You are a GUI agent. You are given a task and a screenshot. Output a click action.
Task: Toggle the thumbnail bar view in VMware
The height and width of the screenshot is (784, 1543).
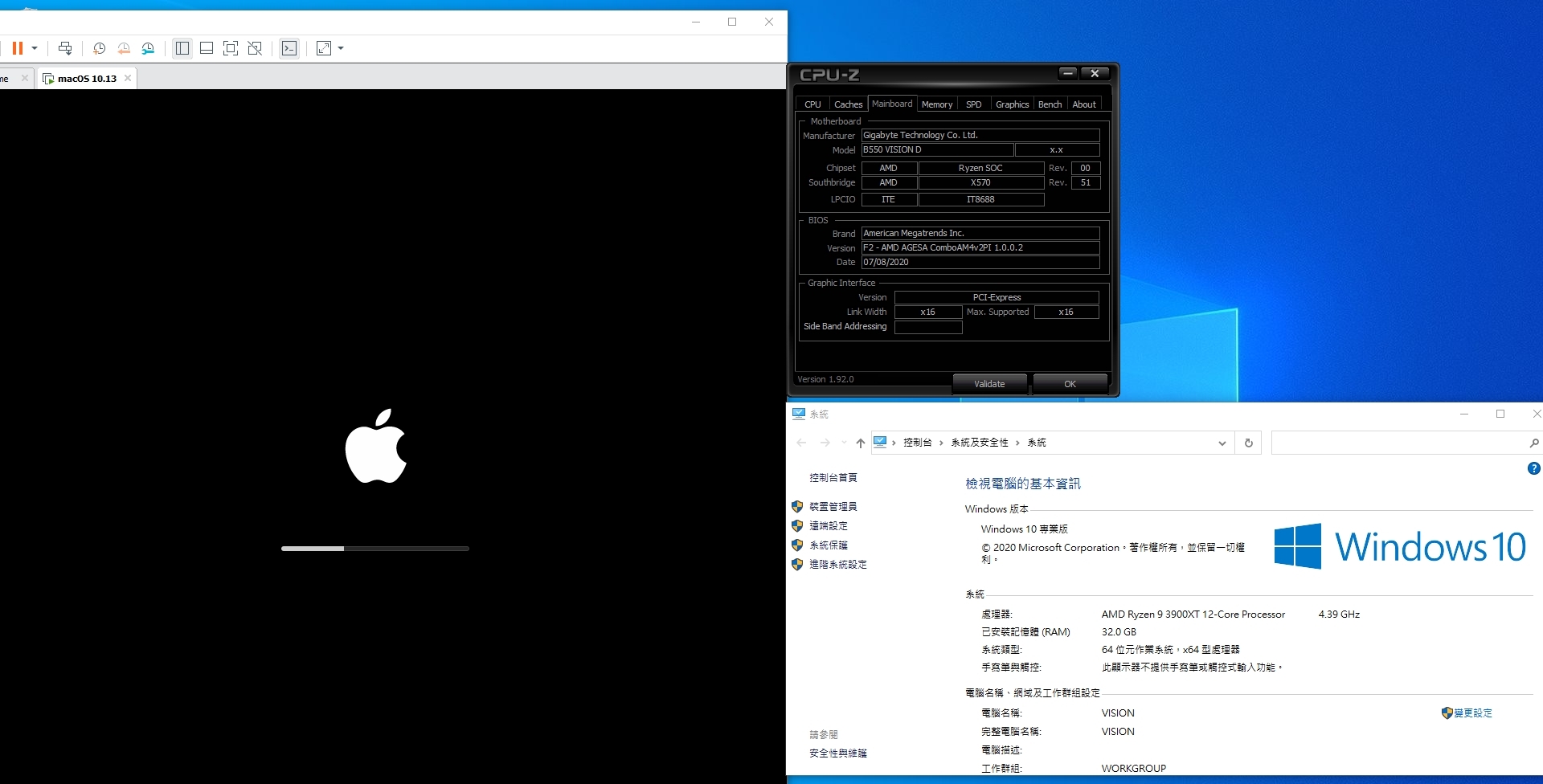(207, 48)
